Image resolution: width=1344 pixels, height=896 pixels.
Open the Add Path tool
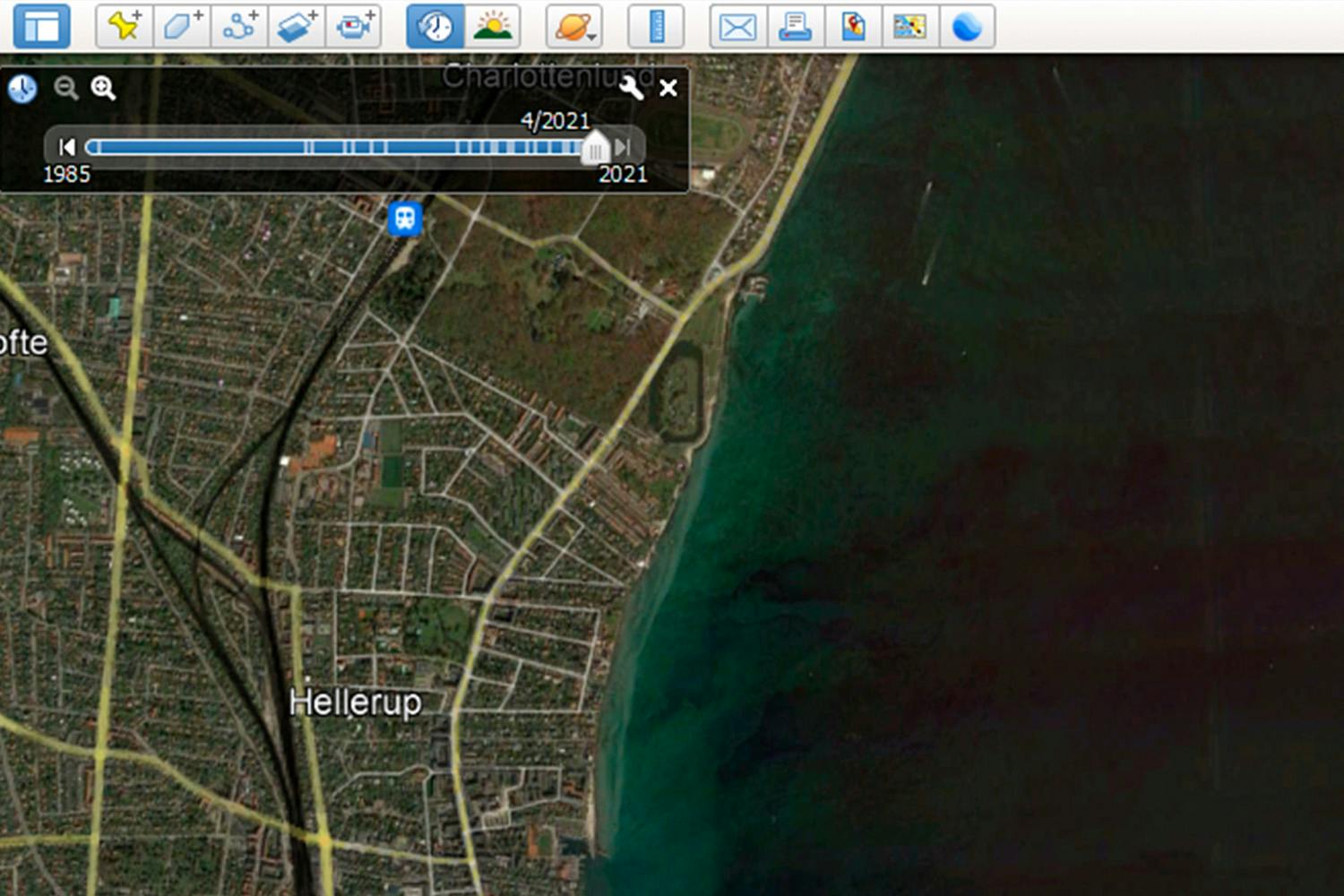click(x=237, y=25)
